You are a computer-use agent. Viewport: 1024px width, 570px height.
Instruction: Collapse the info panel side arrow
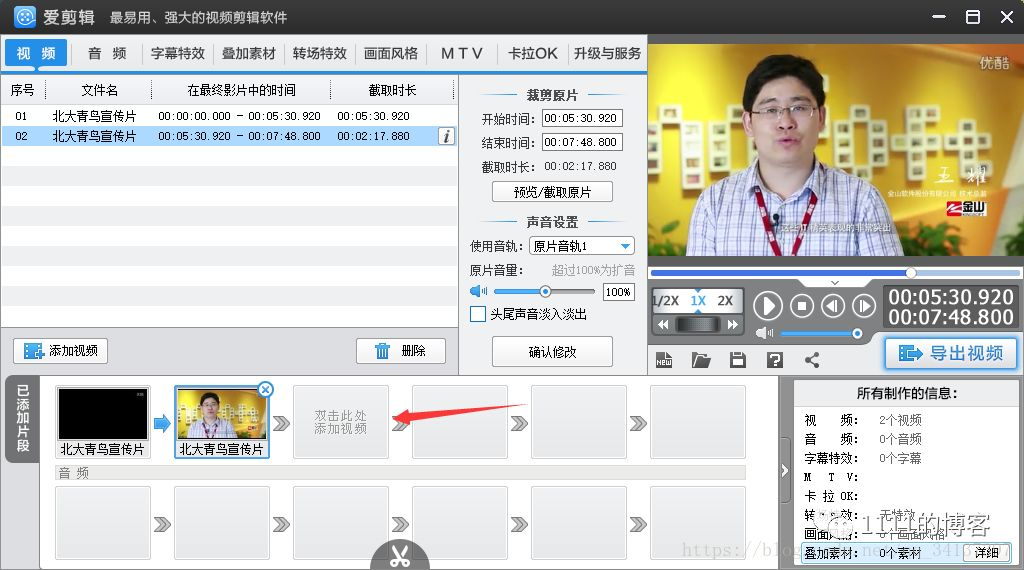point(785,471)
